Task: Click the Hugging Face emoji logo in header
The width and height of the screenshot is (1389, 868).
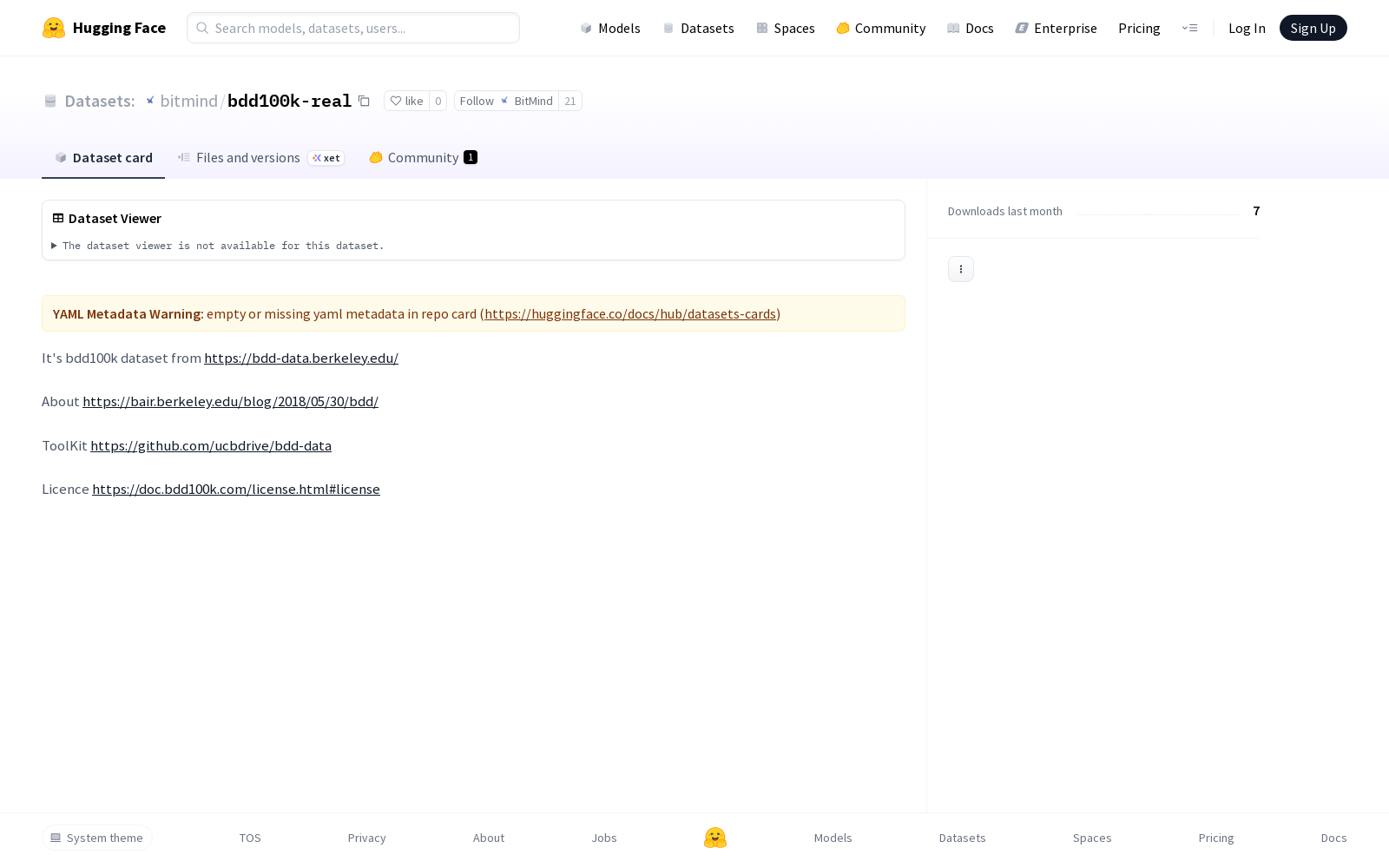Action: [54, 28]
